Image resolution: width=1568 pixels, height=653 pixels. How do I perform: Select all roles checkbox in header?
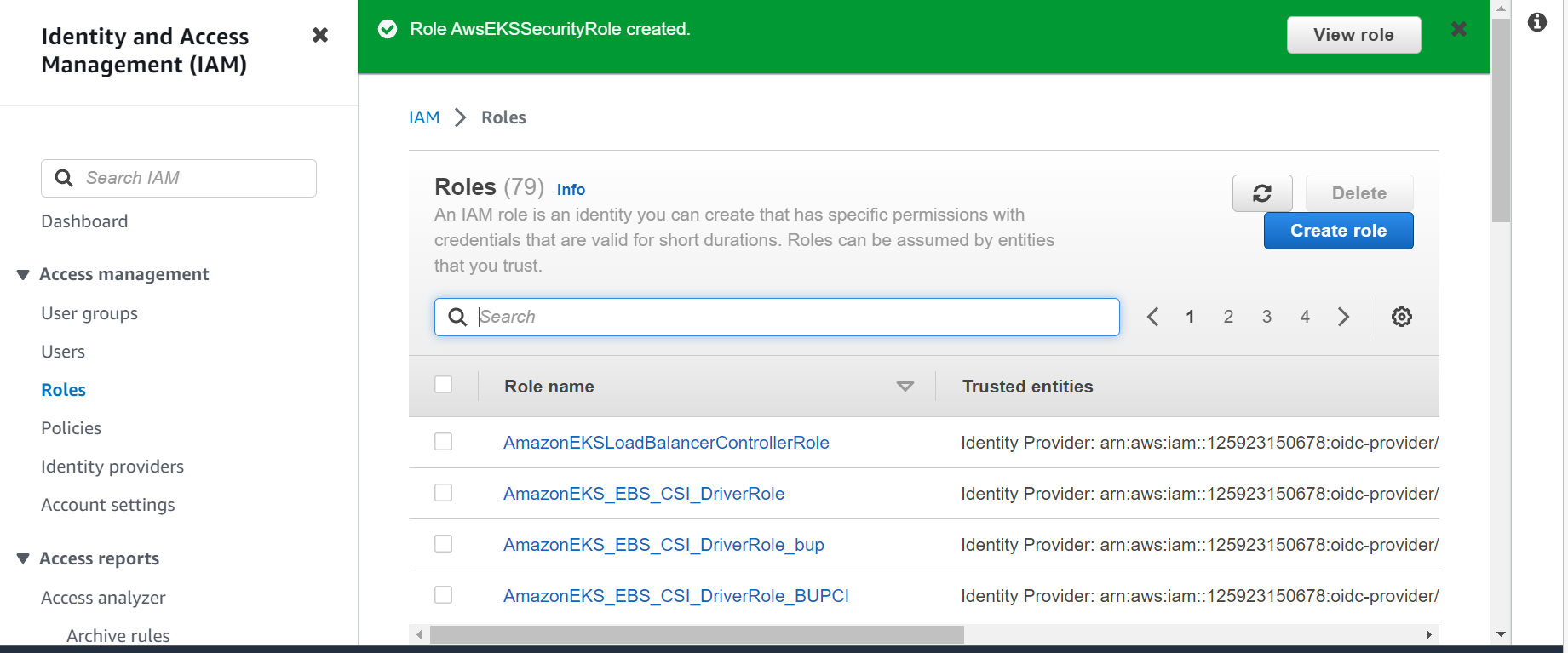tap(444, 385)
